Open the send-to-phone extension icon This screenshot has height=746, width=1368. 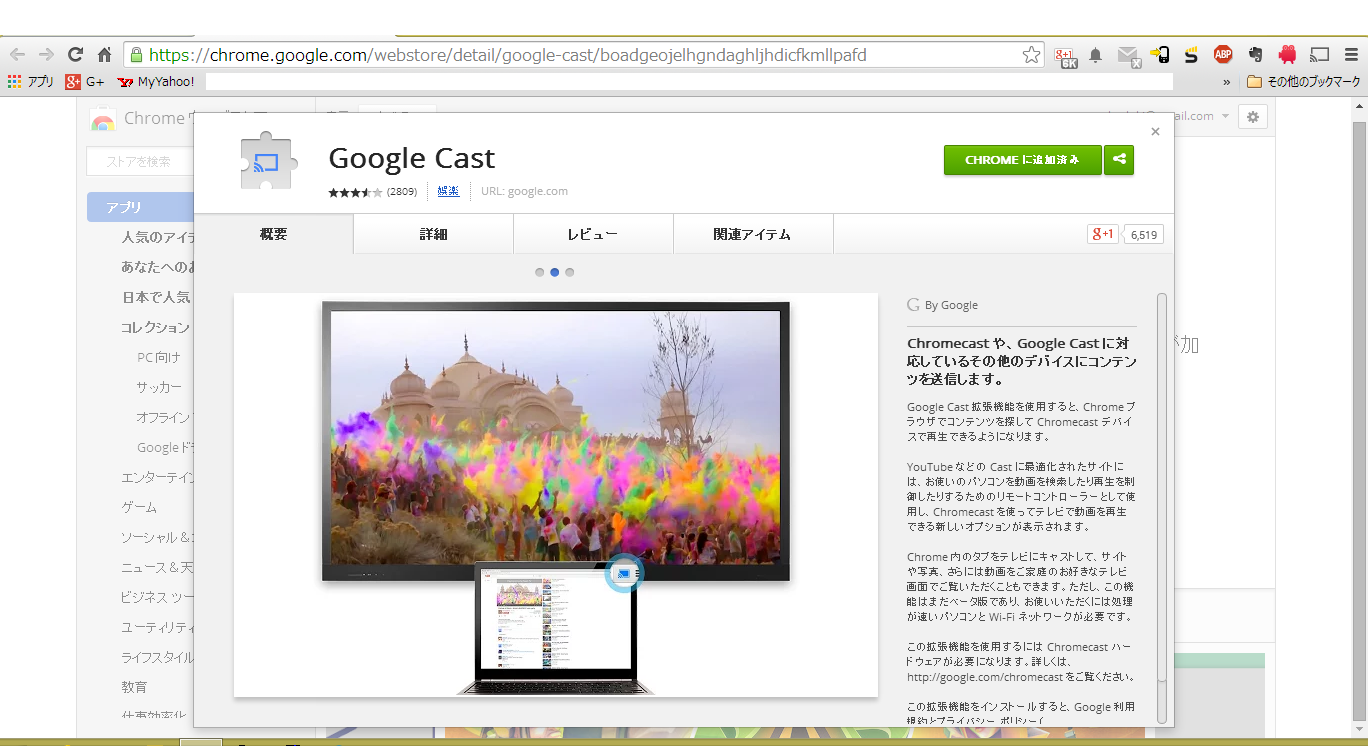(1160, 55)
